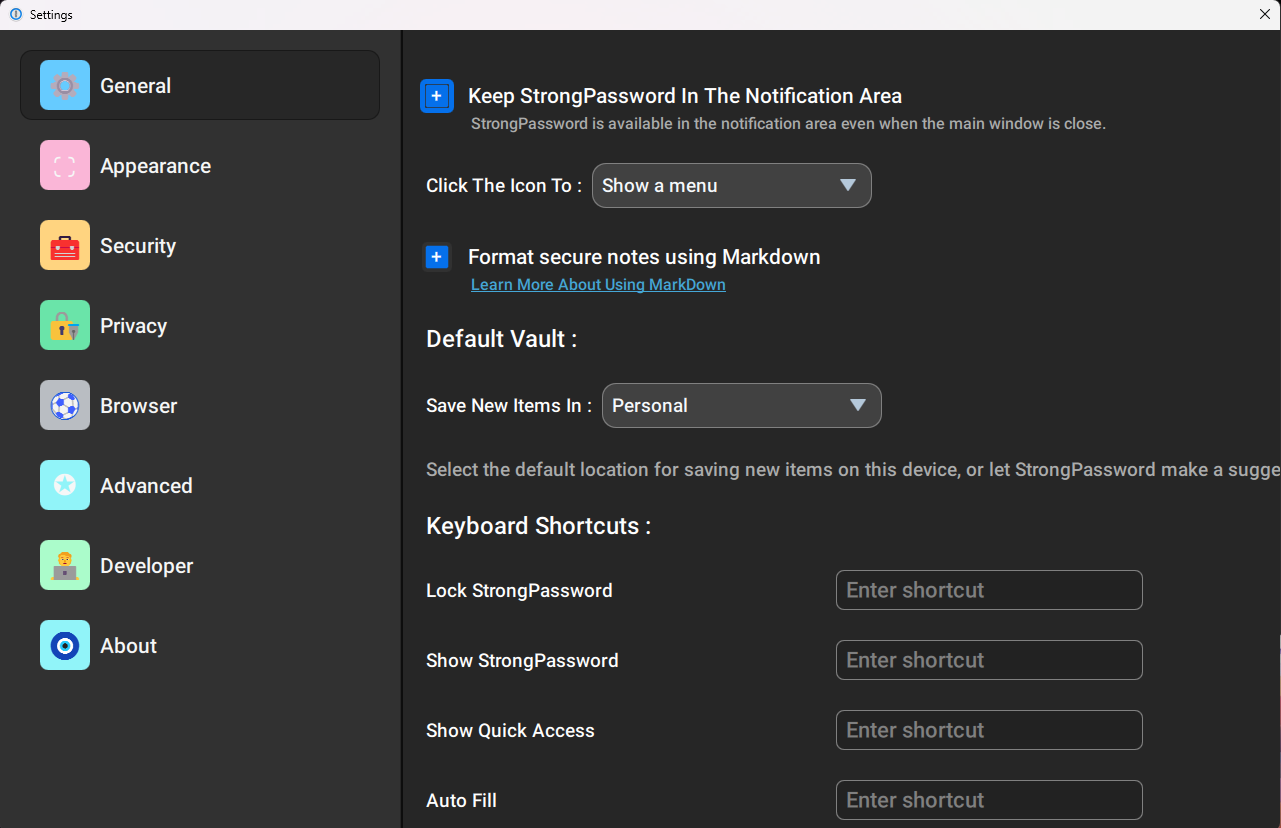The width and height of the screenshot is (1281, 828).
Task: Switch to the Appearance settings tab
Action: point(155,166)
